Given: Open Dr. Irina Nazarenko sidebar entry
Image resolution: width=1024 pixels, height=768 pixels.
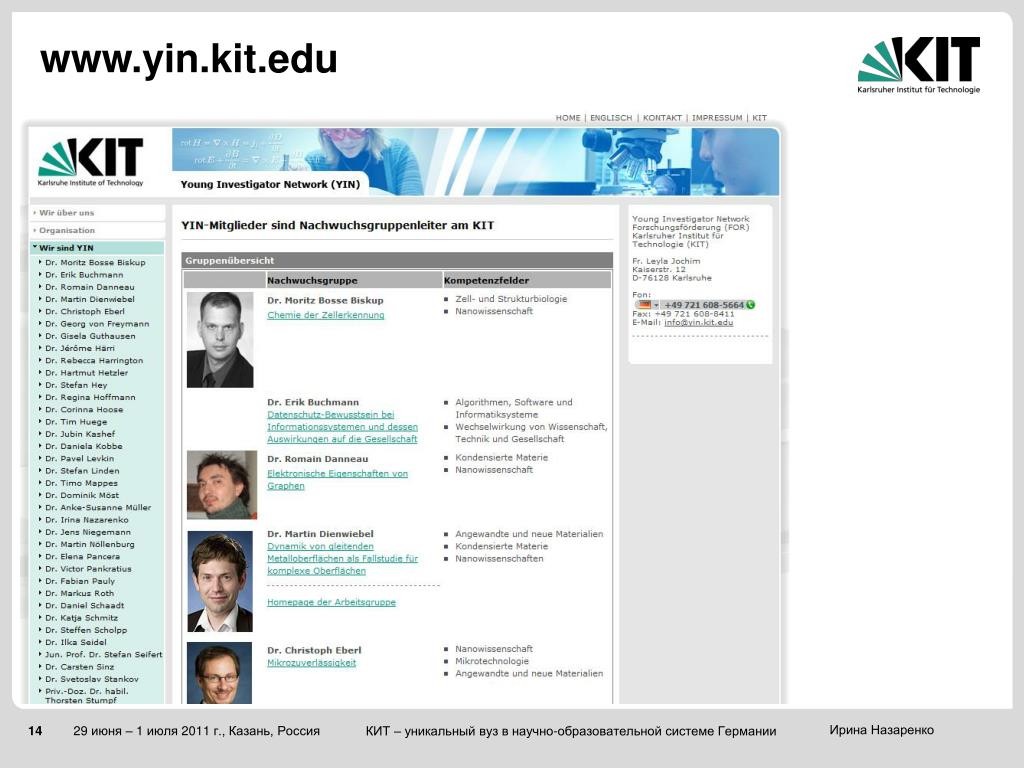Looking at the screenshot, I should (x=86, y=520).
